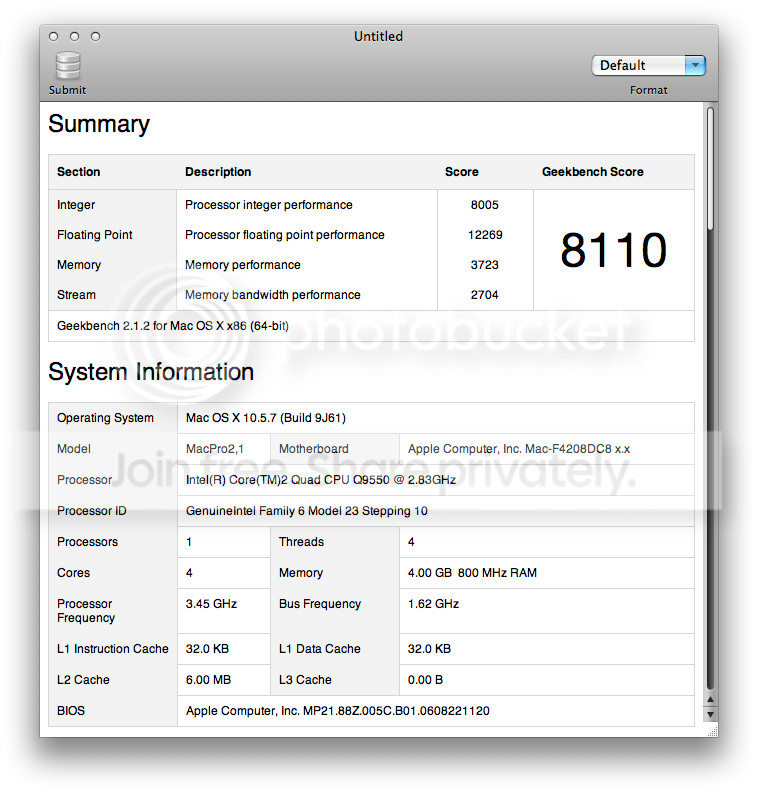This screenshot has width=758, height=792.
Task: Select the Geekbench score 8110
Action: point(614,250)
